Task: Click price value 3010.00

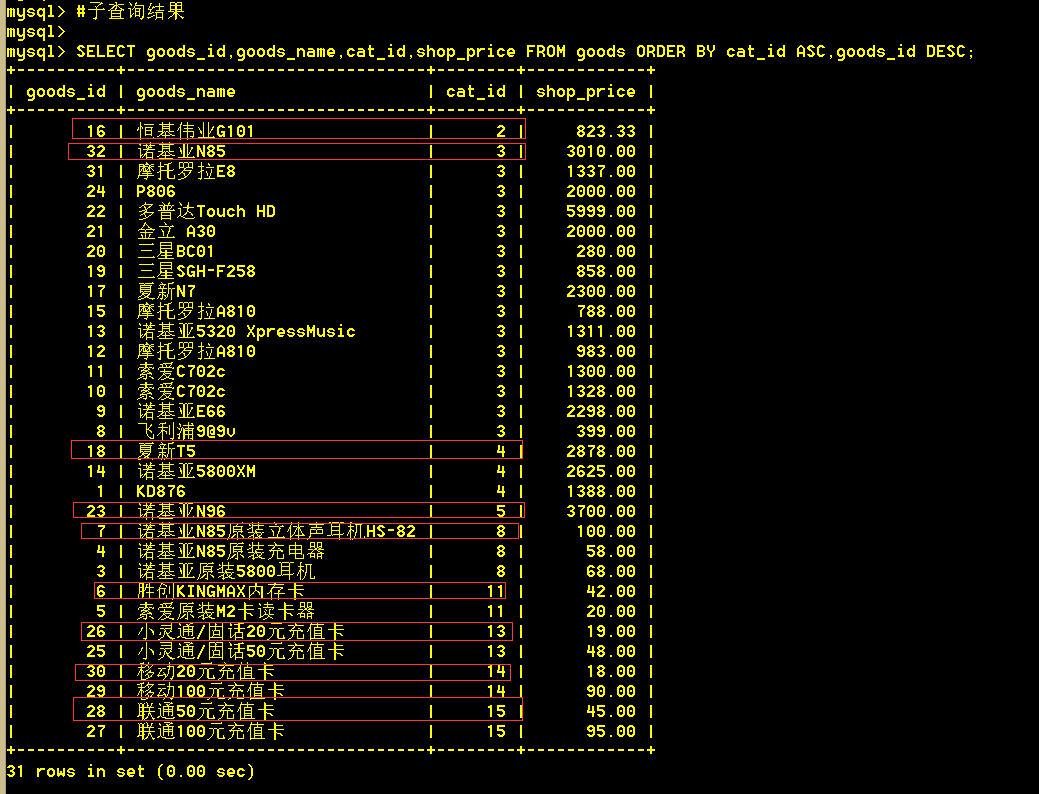Action: (601, 151)
